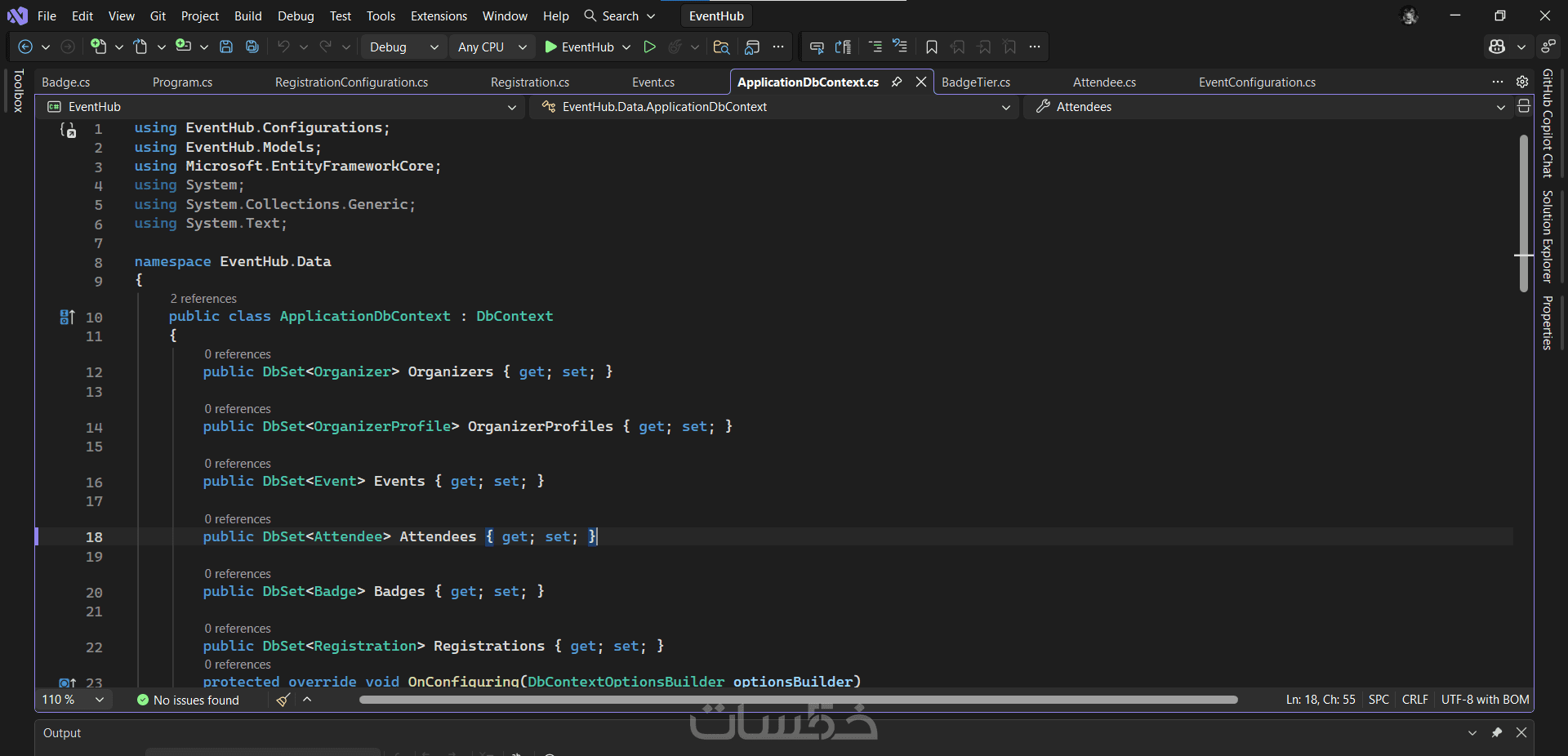Screen dimensions: 1568x756
Task: Expand the EventHub startup project dropdown arrow
Action: 626,47
